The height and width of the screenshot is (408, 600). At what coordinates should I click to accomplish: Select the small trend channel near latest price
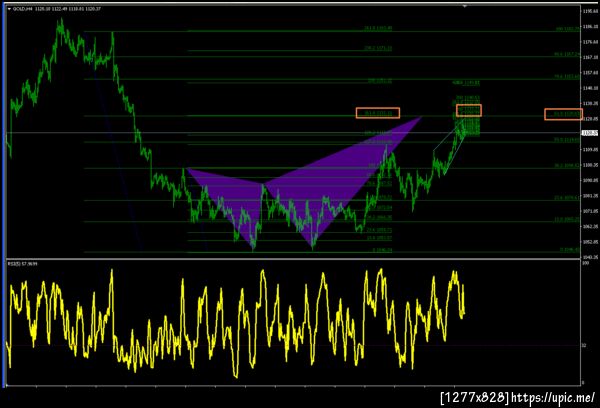point(449,147)
